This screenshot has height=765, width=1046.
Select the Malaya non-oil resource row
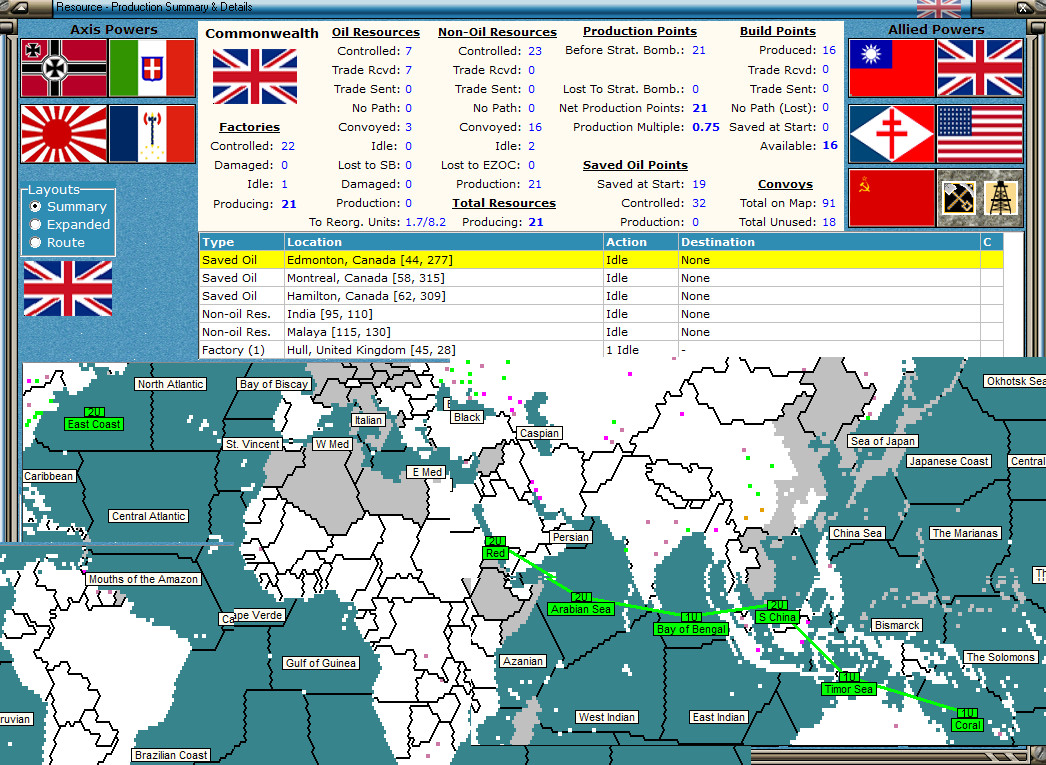tap(601, 332)
